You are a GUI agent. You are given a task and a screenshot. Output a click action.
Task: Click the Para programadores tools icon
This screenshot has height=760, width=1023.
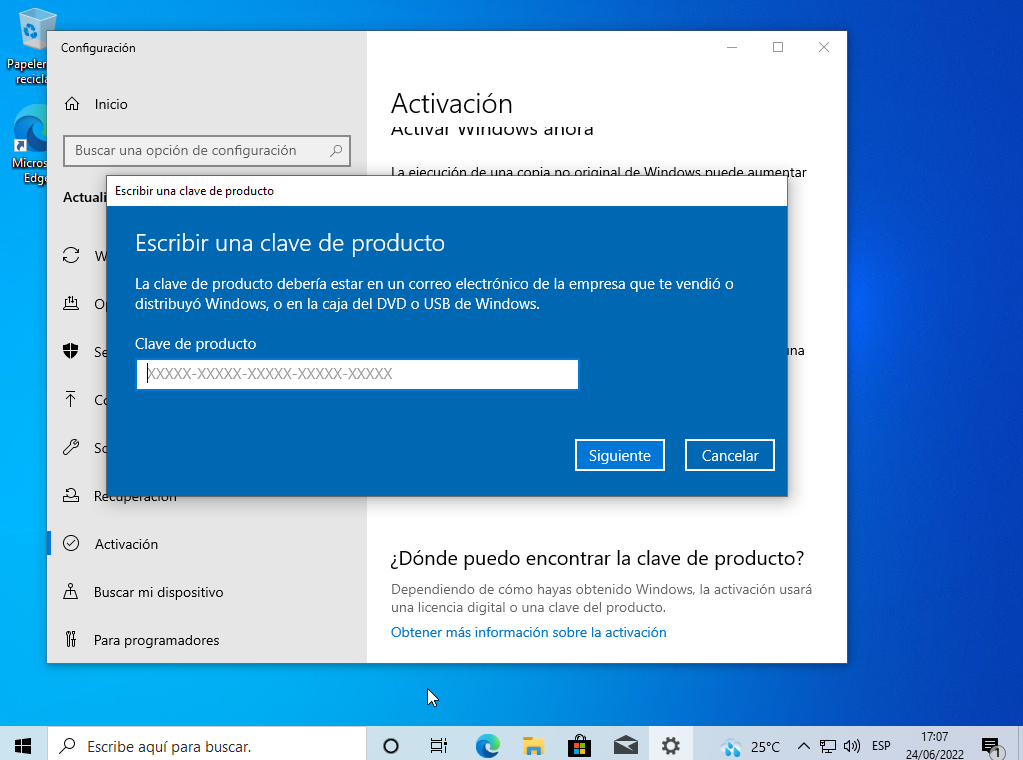click(x=71, y=639)
